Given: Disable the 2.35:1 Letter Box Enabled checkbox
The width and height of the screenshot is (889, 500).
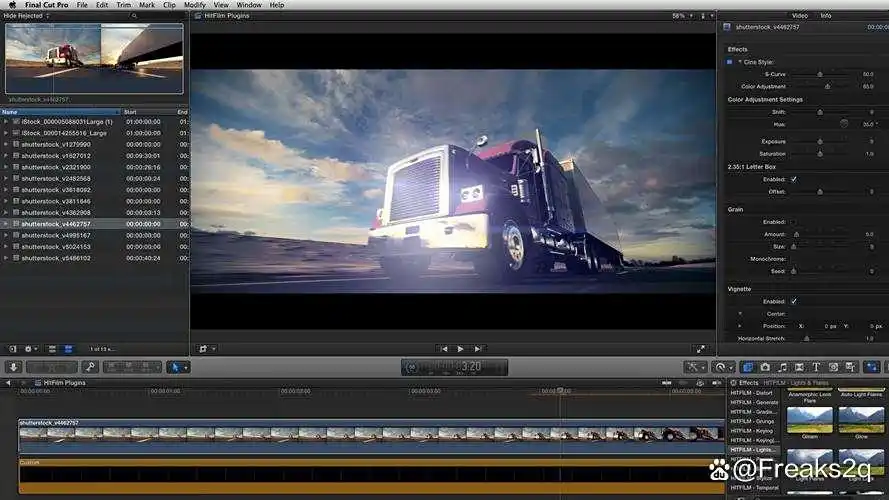Looking at the screenshot, I should 794,179.
